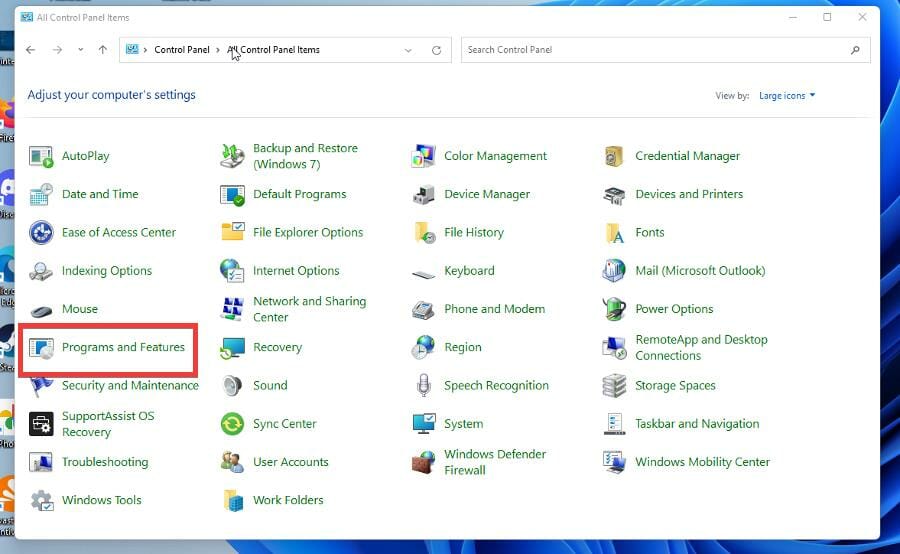Open the Windows Tools gear icon
The width and height of the screenshot is (900, 554).
click(x=42, y=501)
